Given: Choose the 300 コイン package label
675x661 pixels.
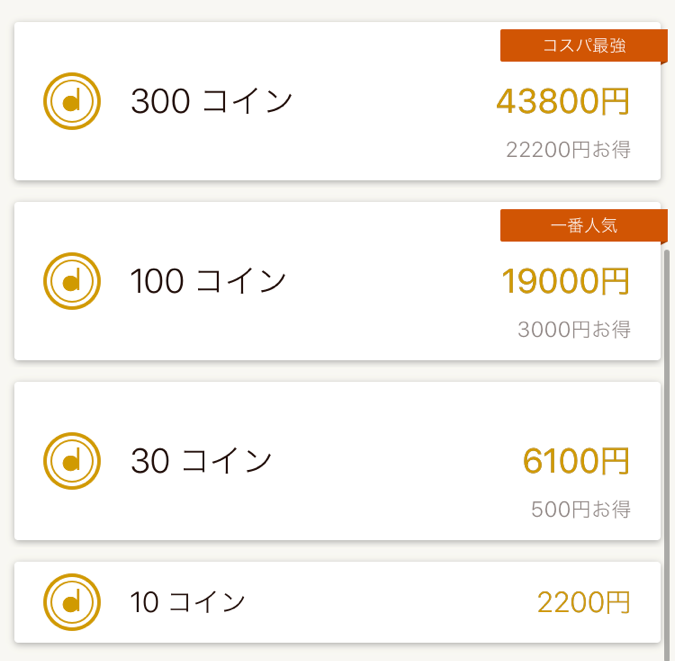Looking at the screenshot, I should pos(211,101).
